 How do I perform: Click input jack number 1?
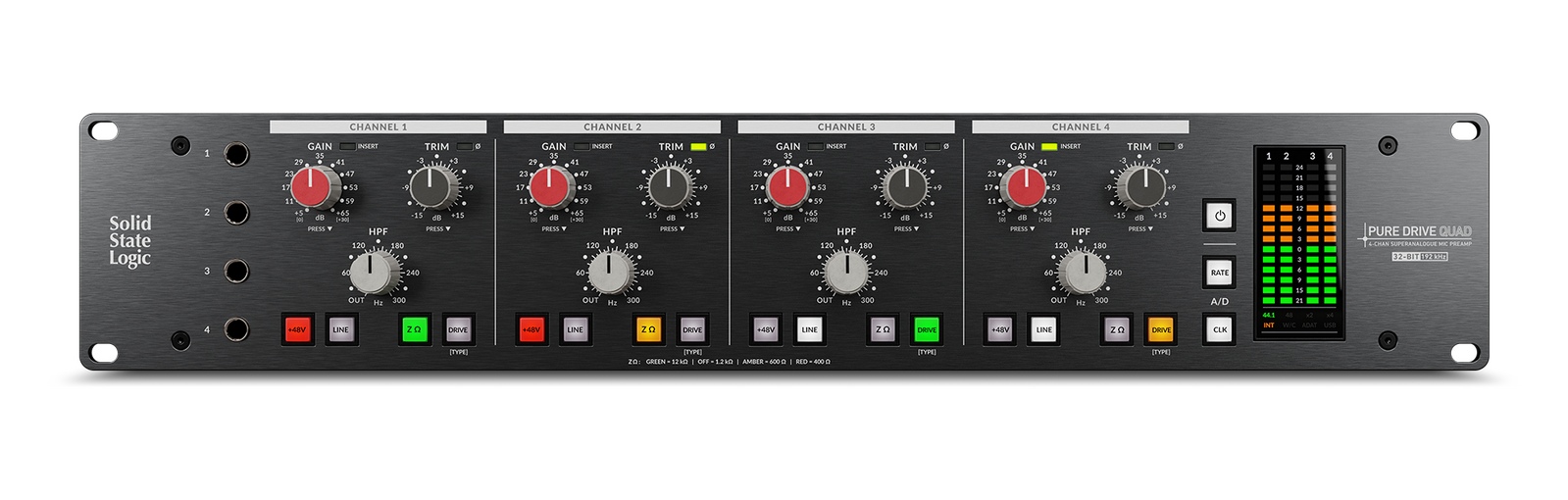tap(236, 154)
